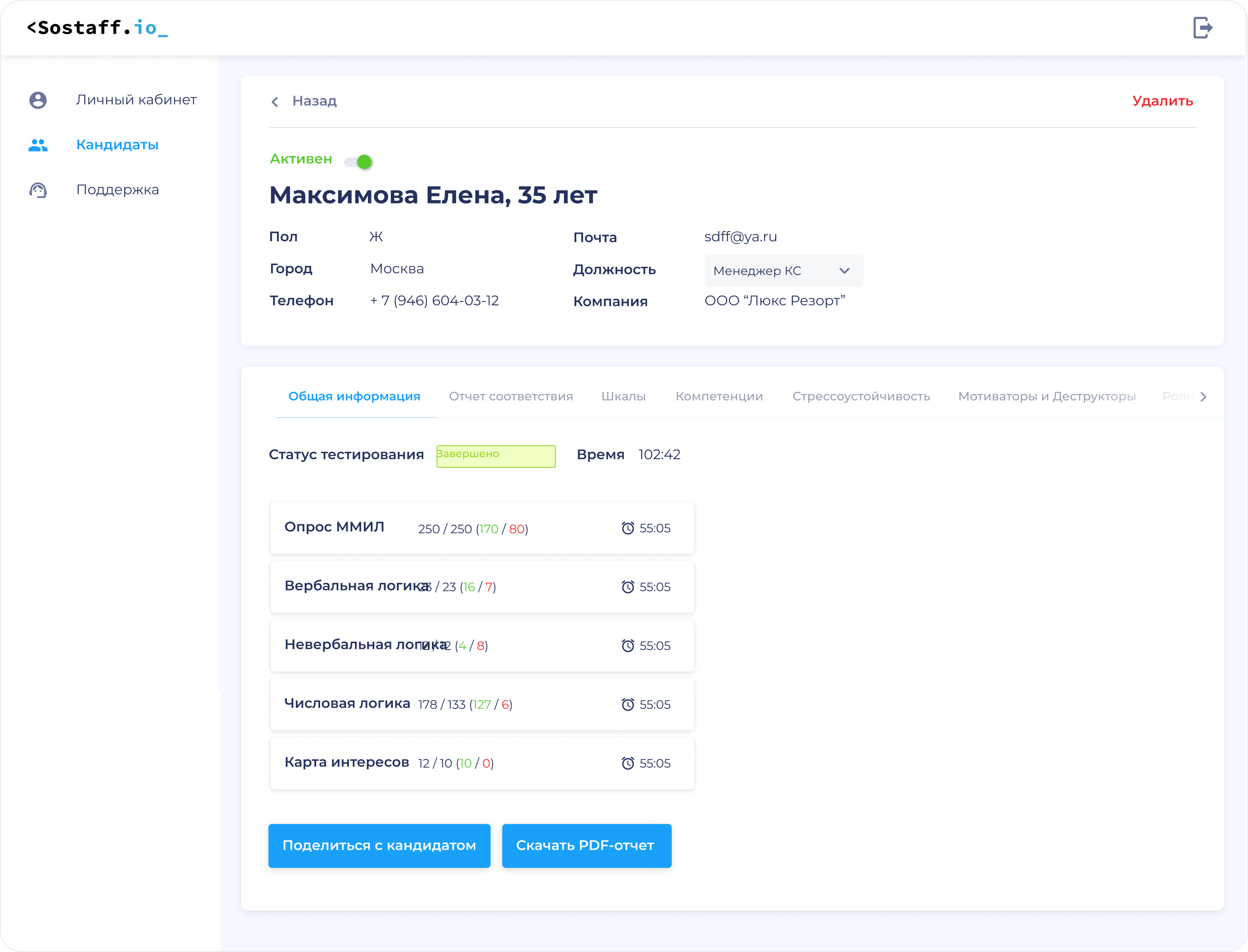Switch to Компетенции tab
The width and height of the screenshot is (1248, 952).
coord(719,396)
